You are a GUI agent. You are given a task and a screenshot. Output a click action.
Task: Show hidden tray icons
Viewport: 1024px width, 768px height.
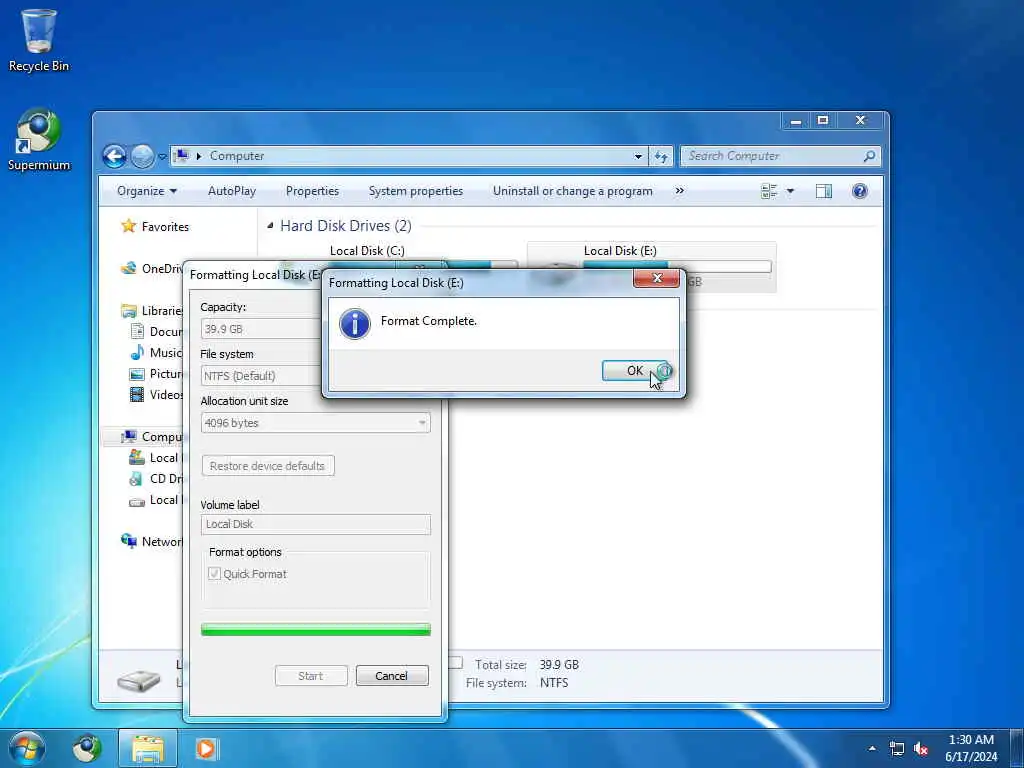click(872, 748)
